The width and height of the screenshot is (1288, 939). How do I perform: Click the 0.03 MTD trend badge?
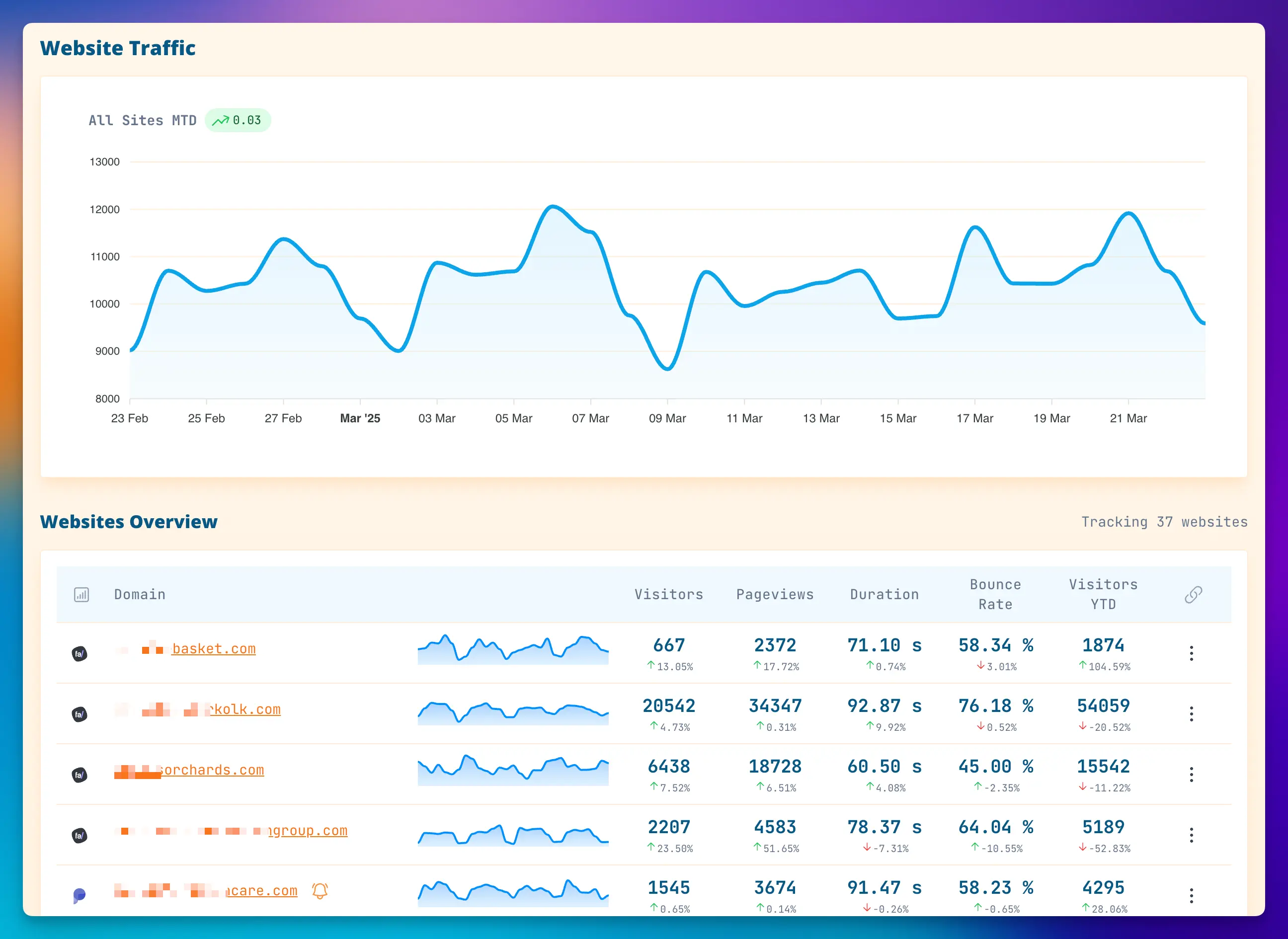(x=238, y=121)
